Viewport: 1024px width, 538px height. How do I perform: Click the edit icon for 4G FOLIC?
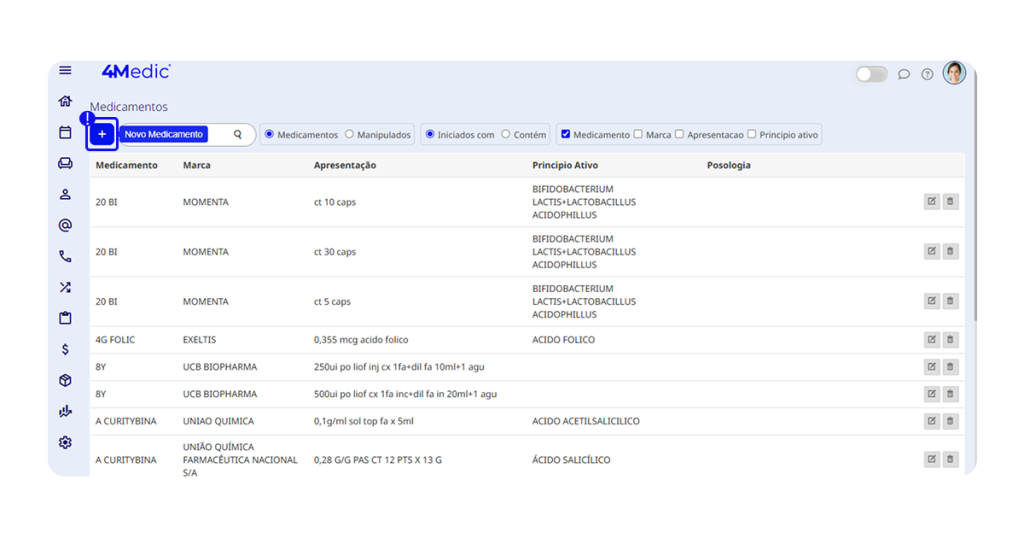click(x=931, y=340)
